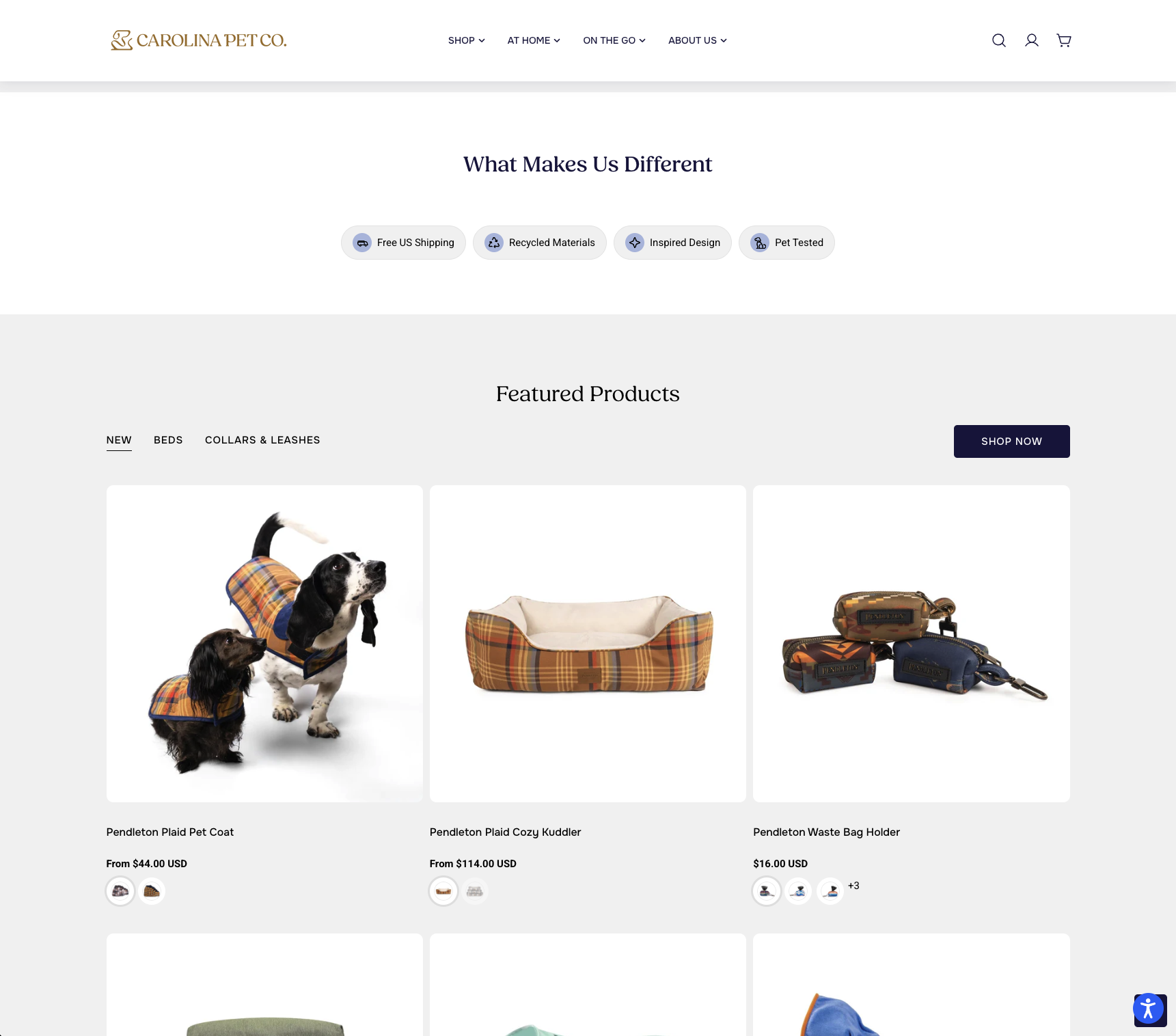Select third swatch under Waste Bag Holder
The width and height of the screenshot is (1176, 1036).
(830, 891)
